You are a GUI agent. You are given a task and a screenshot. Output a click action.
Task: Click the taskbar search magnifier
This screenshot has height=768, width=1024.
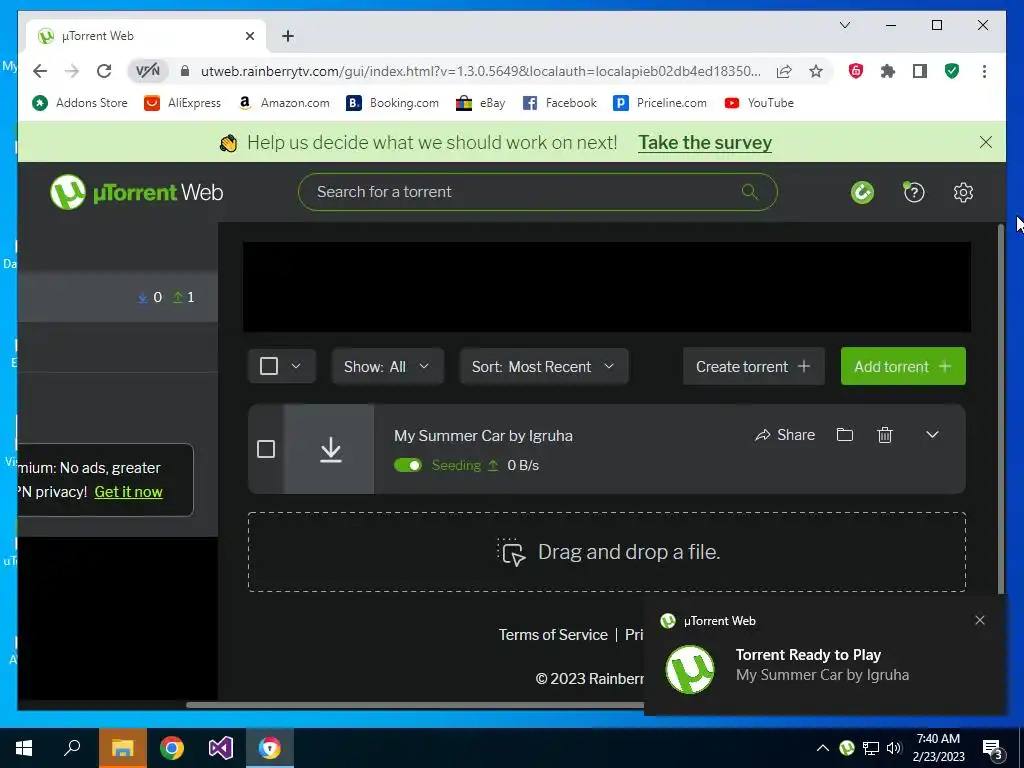coord(72,748)
